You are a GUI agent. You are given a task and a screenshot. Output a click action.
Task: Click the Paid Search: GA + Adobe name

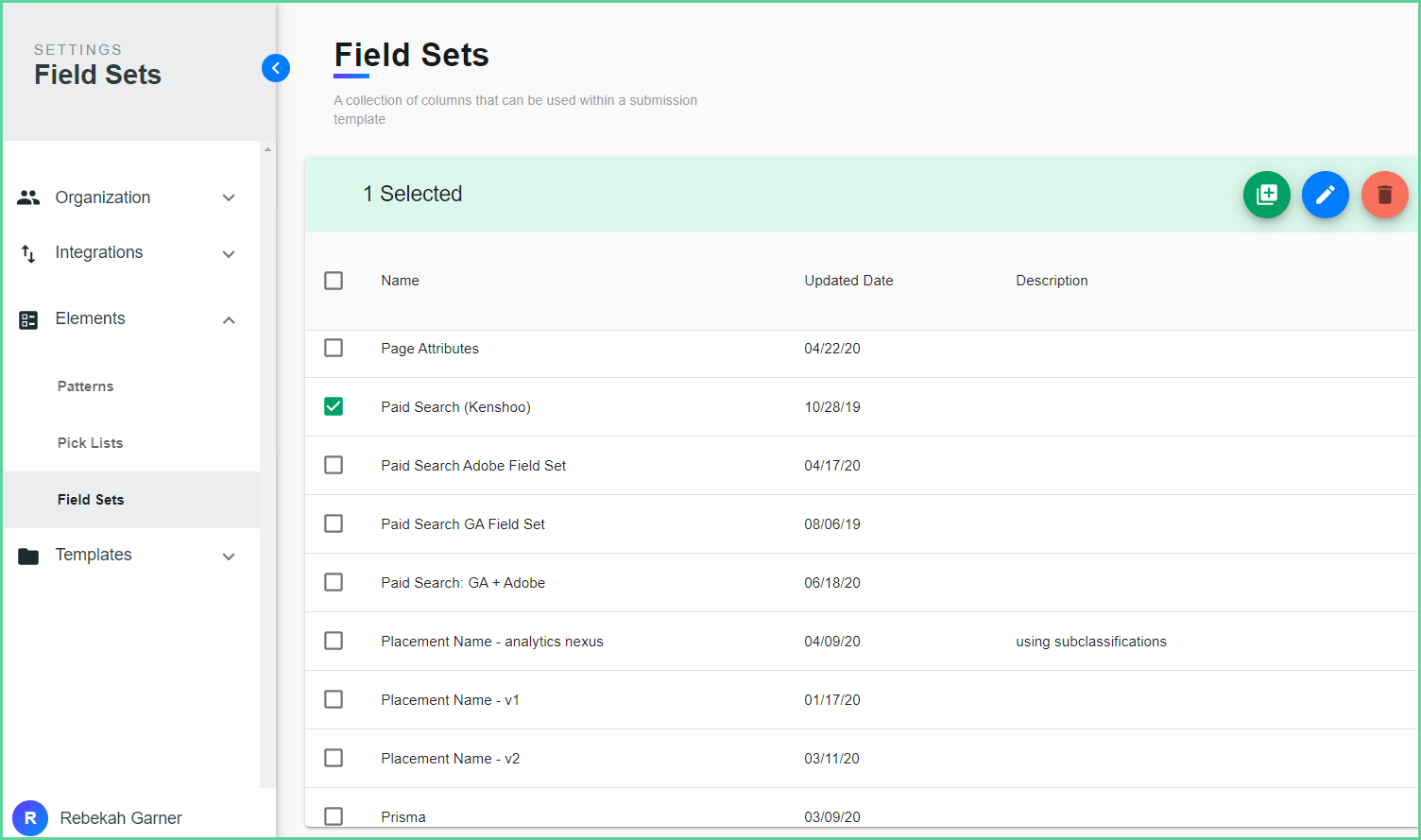(x=463, y=583)
